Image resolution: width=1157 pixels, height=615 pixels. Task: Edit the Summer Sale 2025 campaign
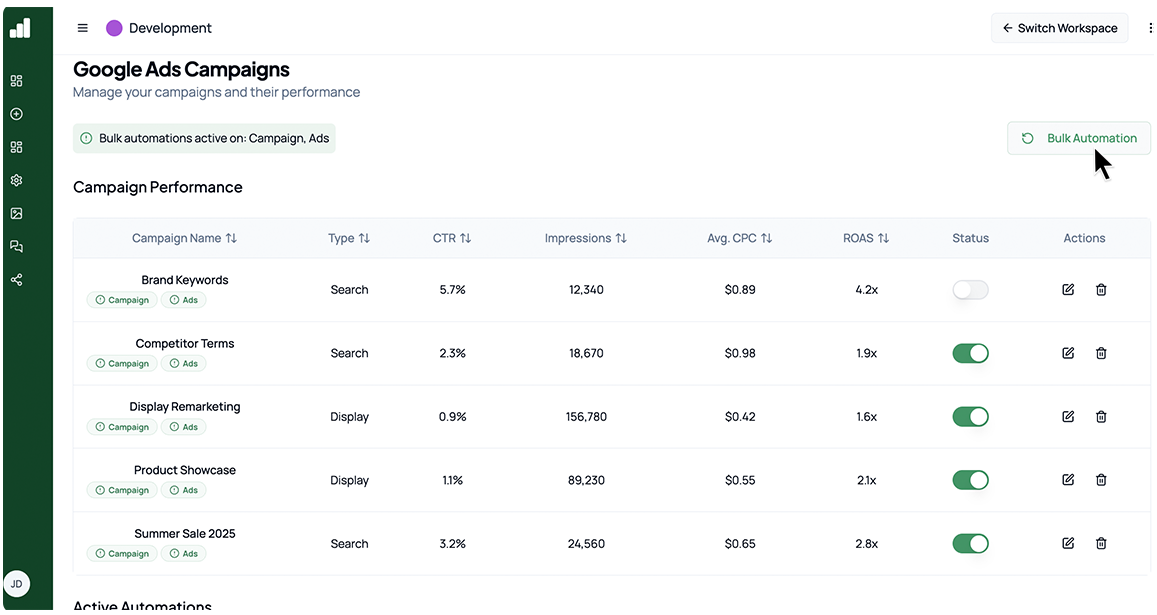[1068, 543]
